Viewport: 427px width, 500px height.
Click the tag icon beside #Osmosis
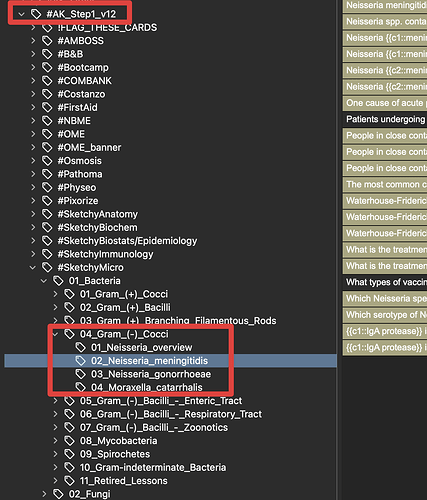[47, 161]
